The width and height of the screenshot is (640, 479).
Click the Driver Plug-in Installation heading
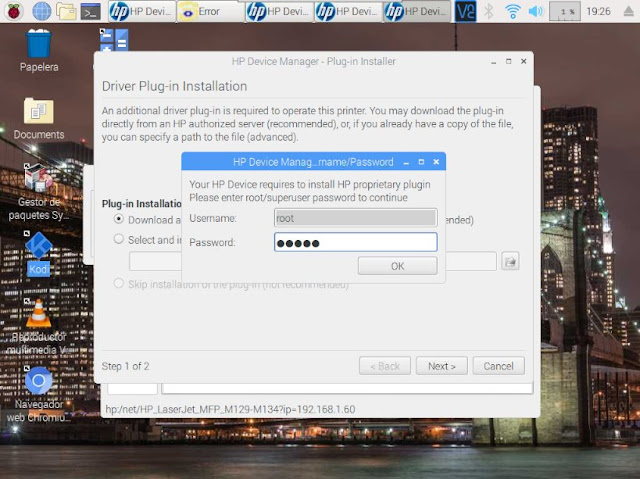(x=174, y=86)
